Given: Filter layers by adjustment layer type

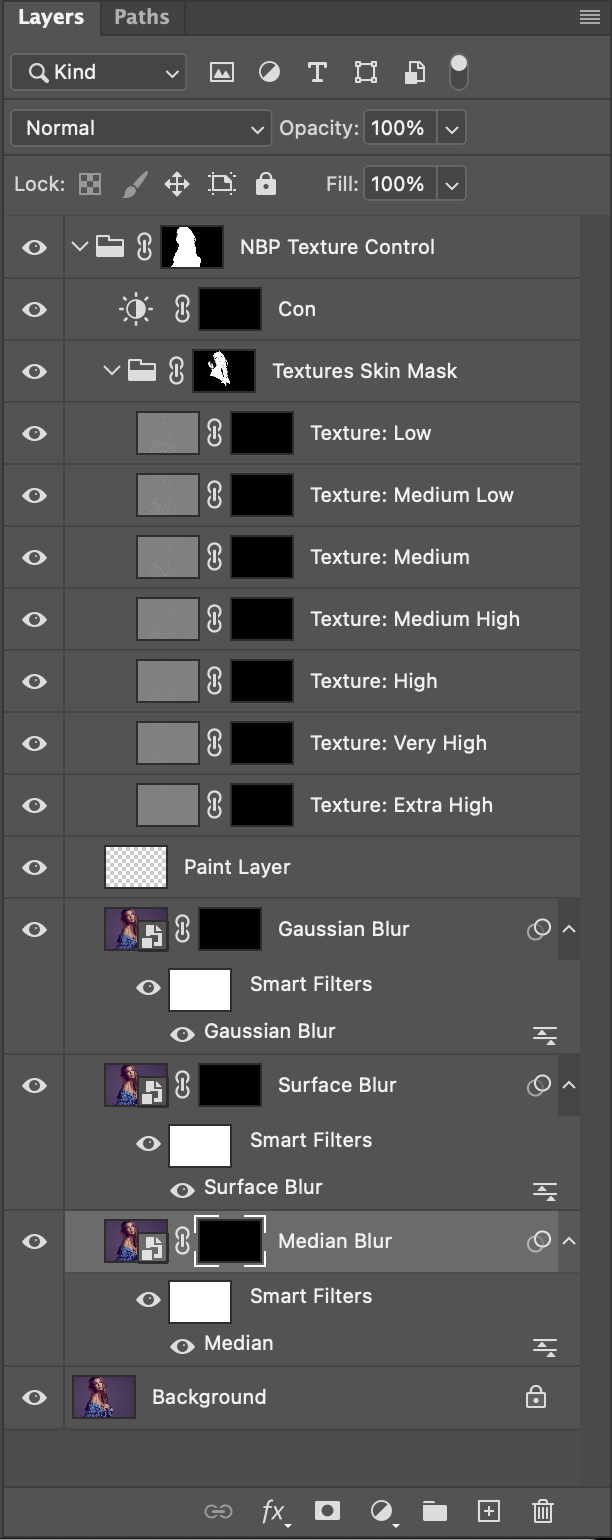Looking at the screenshot, I should (x=269, y=72).
